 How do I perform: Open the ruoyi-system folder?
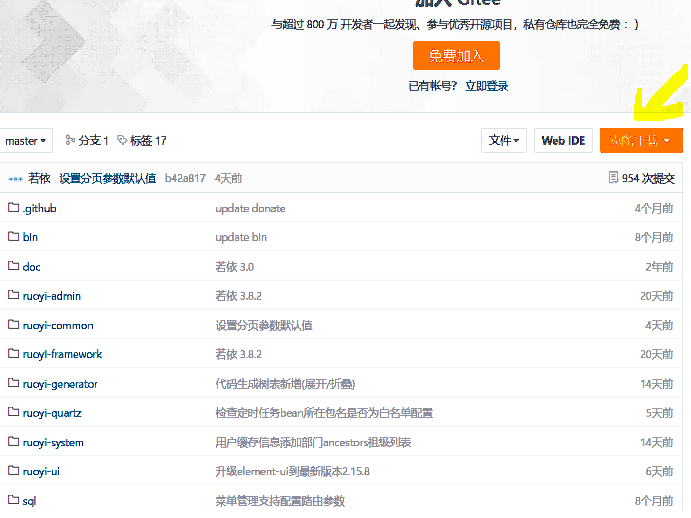53,442
